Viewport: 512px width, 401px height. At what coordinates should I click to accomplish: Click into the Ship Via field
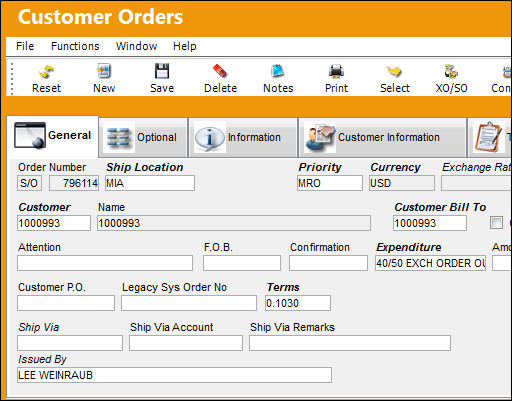pyautogui.click(x=70, y=343)
